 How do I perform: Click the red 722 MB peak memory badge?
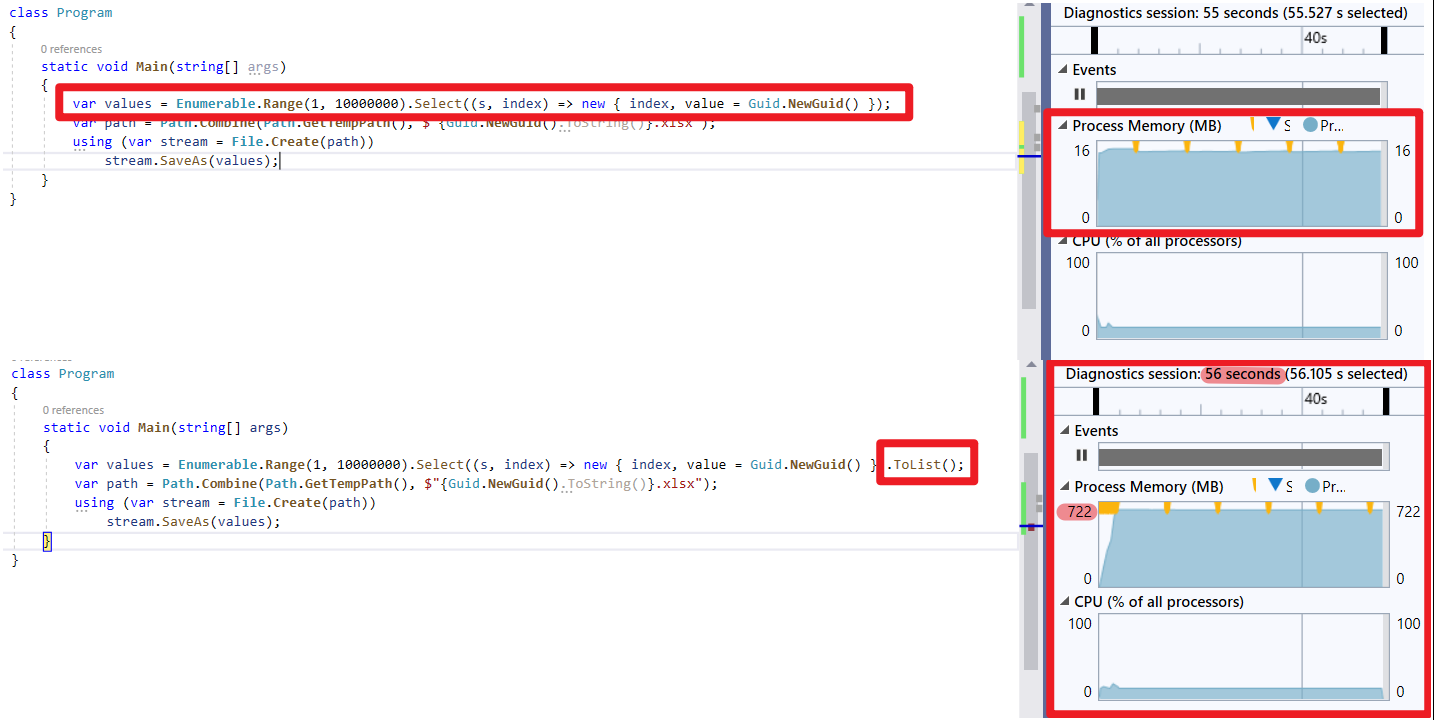[x=1076, y=511]
